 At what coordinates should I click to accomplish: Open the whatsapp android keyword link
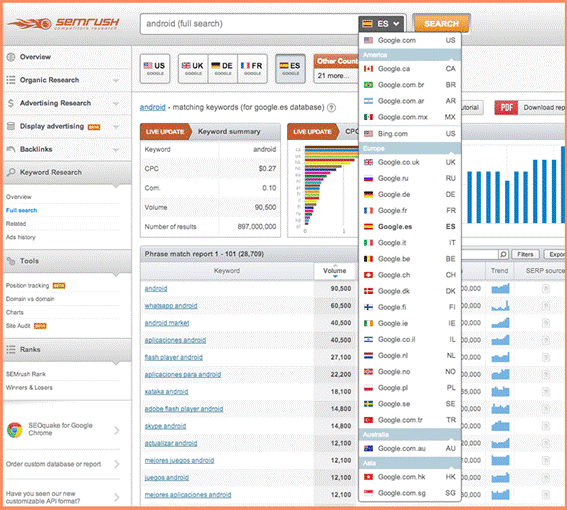171,306
